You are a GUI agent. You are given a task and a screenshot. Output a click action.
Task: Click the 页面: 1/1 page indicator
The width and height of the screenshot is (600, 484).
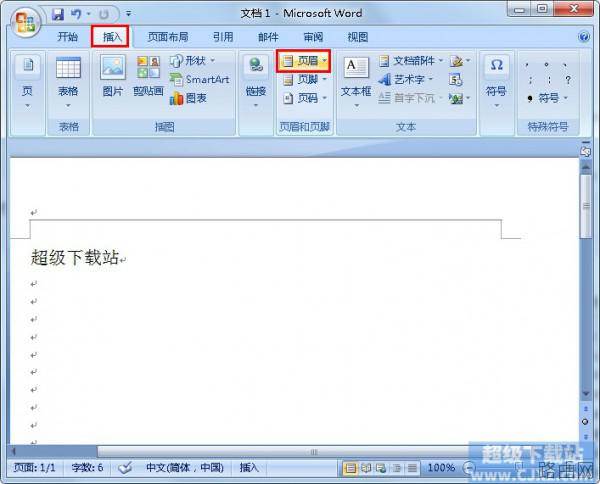[x=34, y=468]
